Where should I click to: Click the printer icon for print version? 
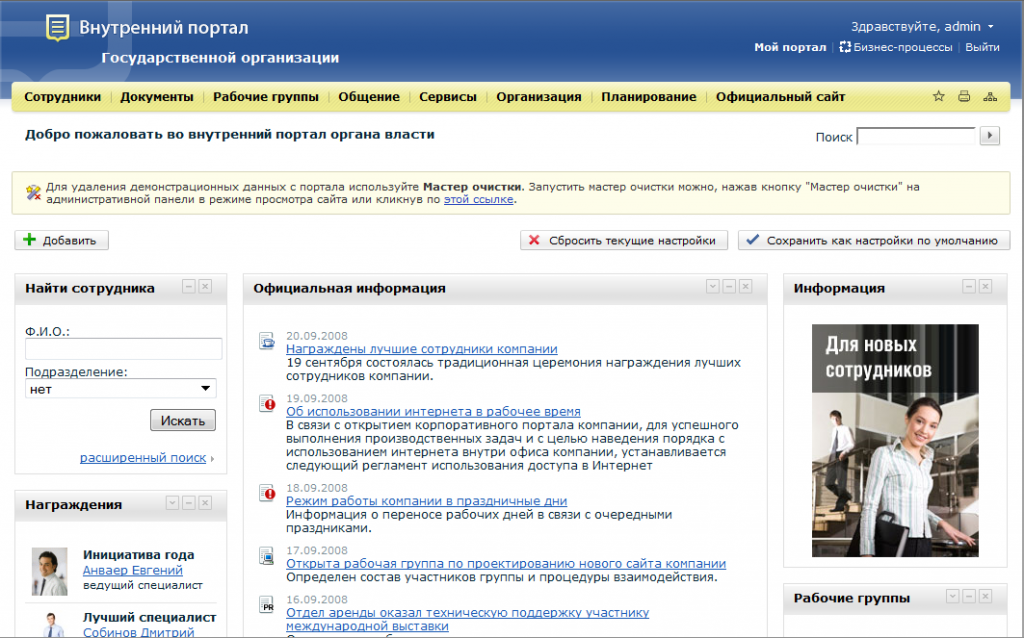pyautogui.click(x=964, y=97)
